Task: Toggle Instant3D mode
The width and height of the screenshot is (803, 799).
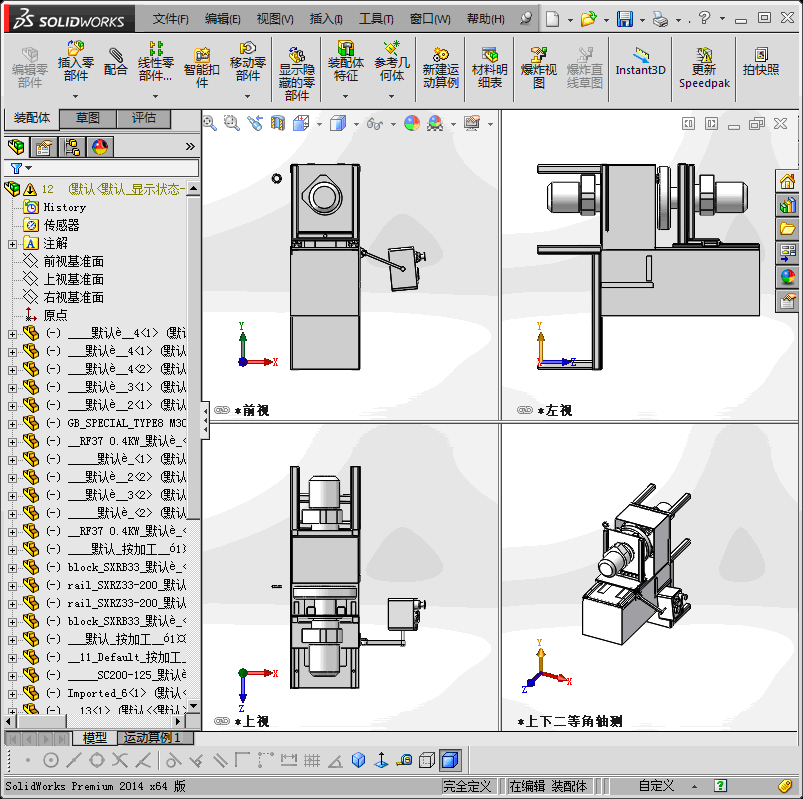Action: click(x=640, y=61)
